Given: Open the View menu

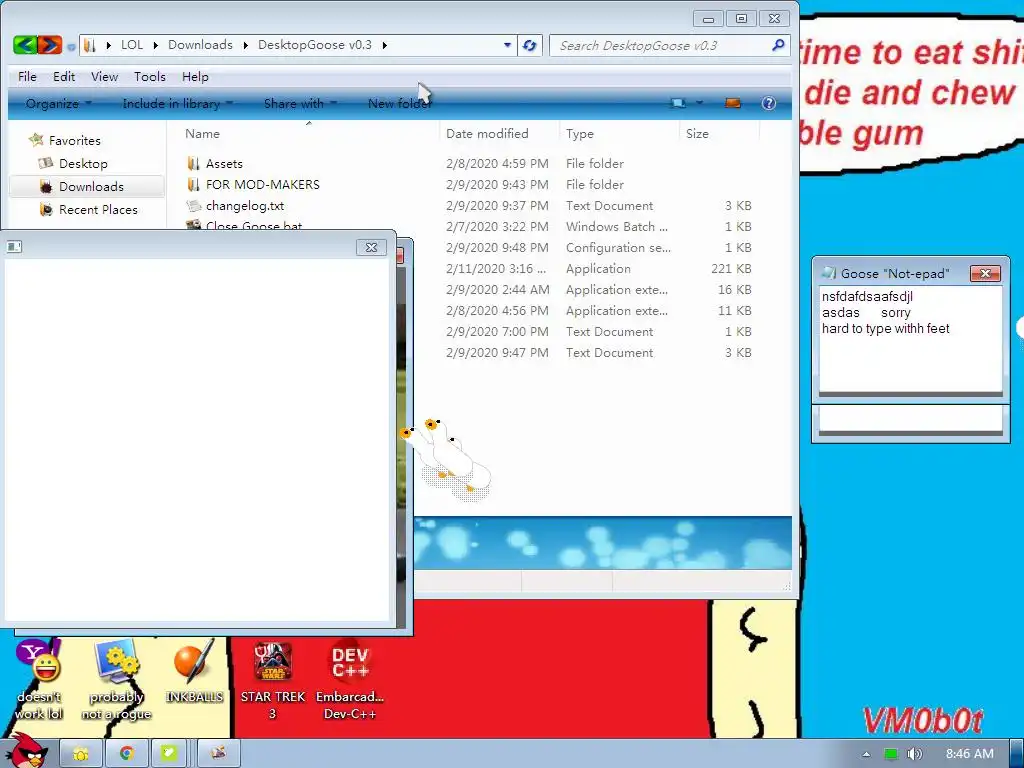Looking at the screenshot, I should click(104, 76).
